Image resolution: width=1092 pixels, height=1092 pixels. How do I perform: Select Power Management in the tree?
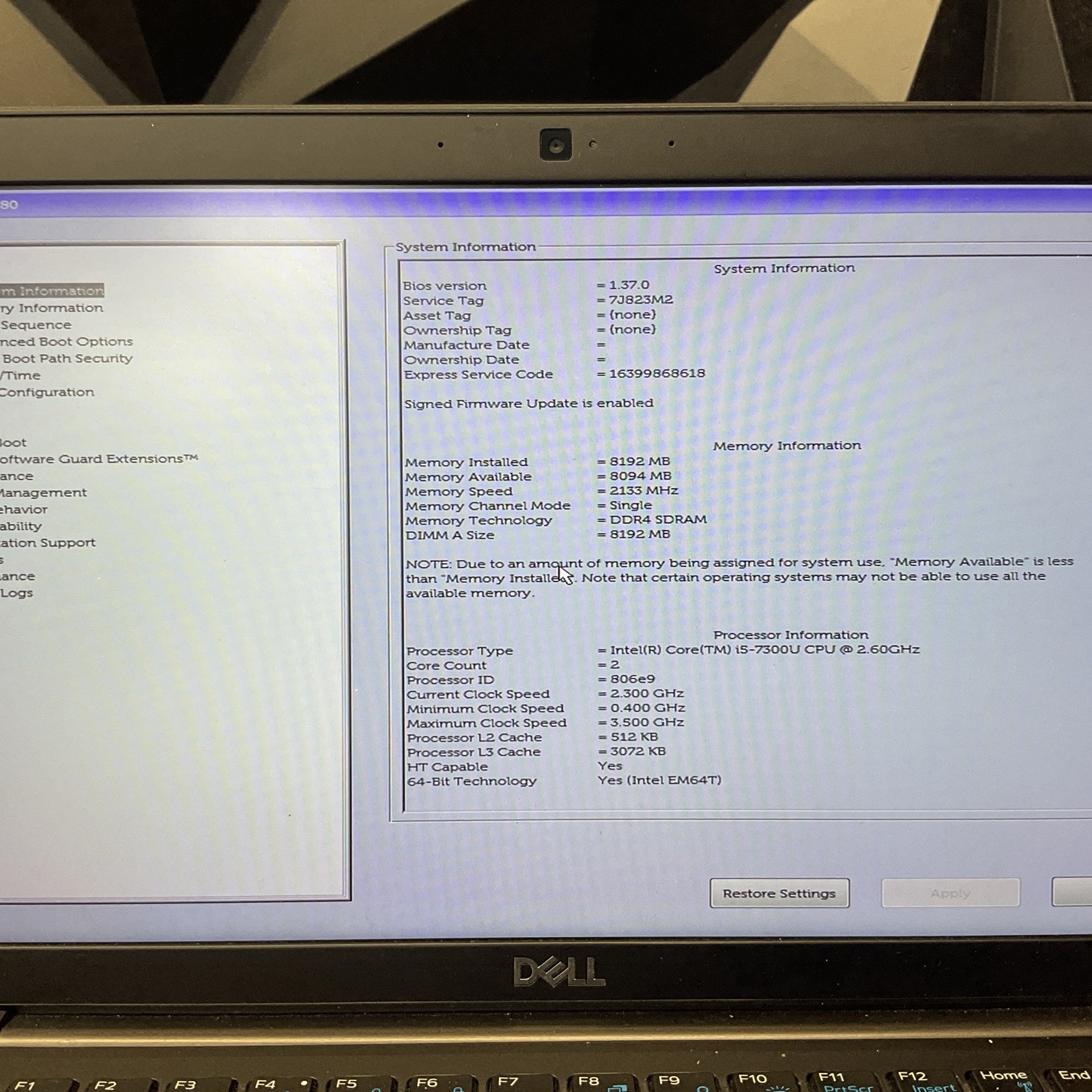point(43,492)
